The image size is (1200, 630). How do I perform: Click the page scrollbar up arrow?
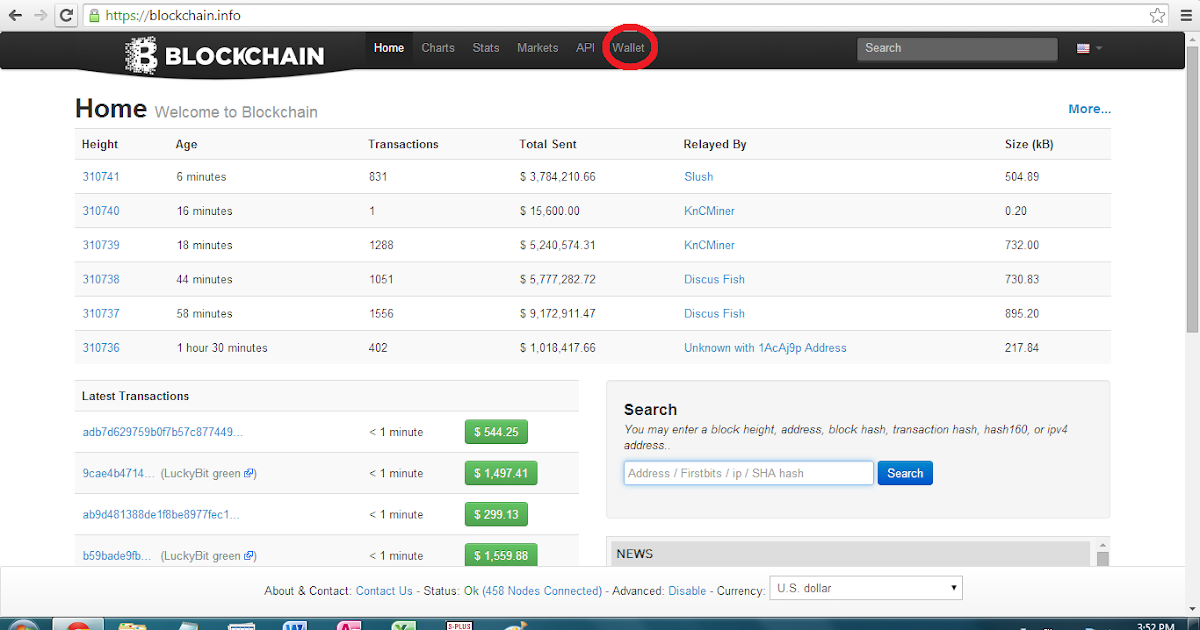click(x=1191, y=40)
